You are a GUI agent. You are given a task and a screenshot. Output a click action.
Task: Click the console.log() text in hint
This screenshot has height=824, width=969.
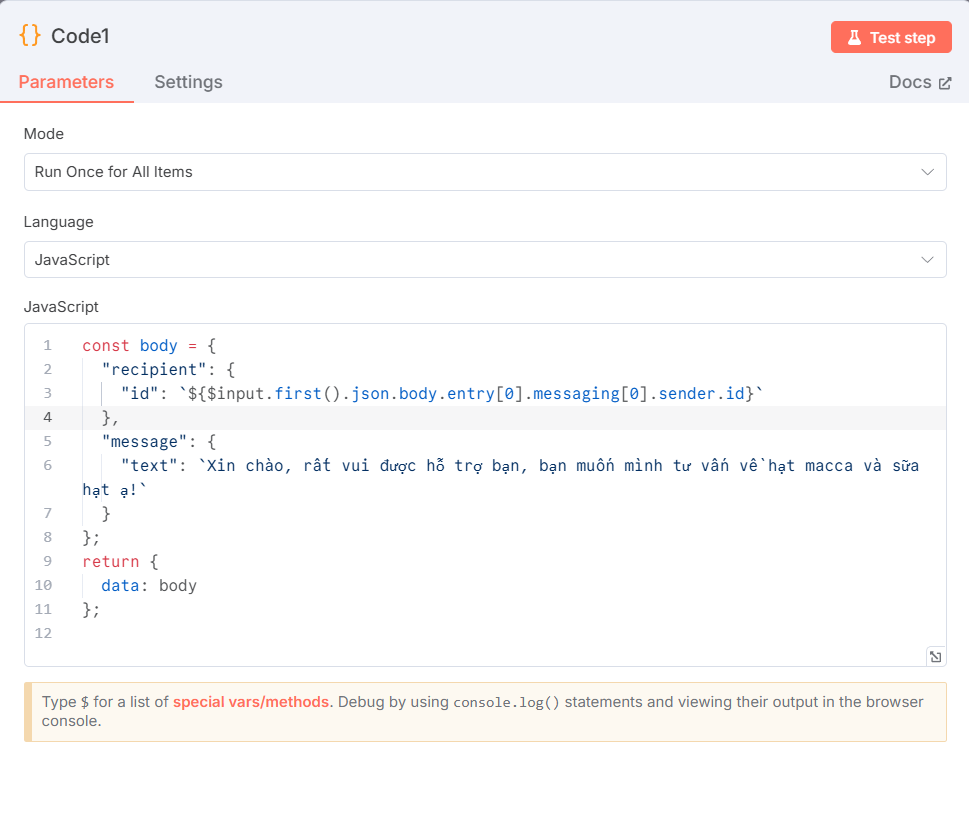506,702
